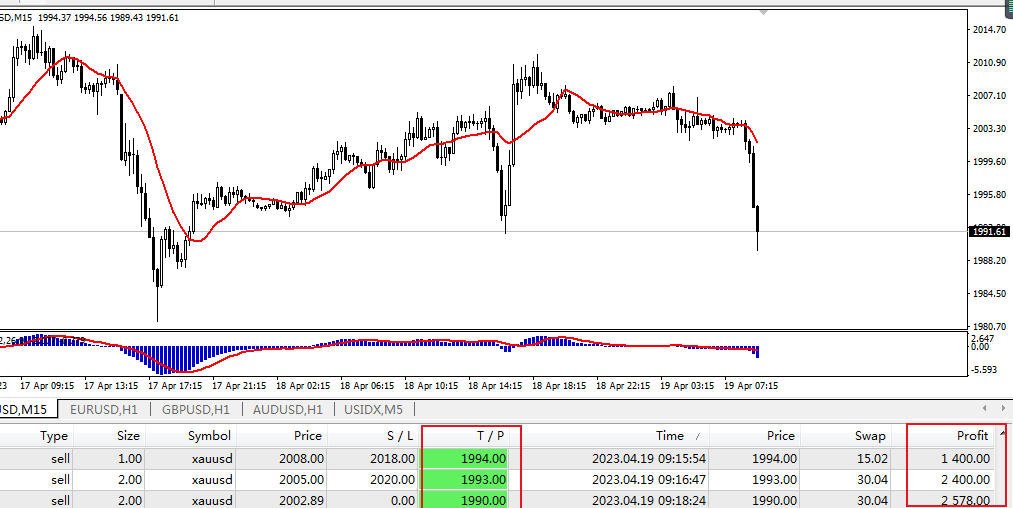This screenshot has height=508, width=1013.
Task: Click the OHLC readout 1994.37 1994.56 1989.43
Action: pyautogui.click(x=90, y=17)
